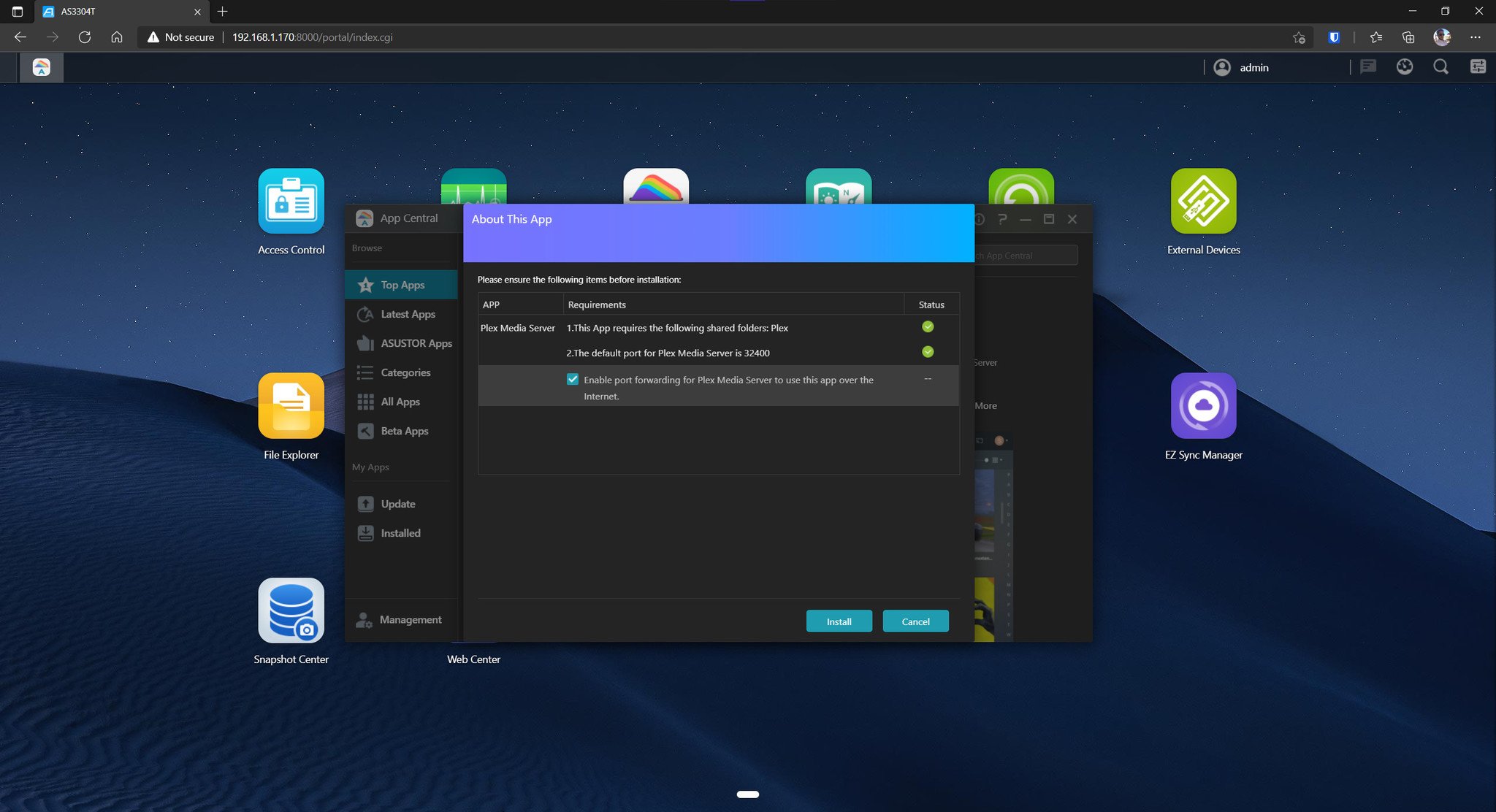Click the Install button for Plex
Viewport: 1496px width, 812px height.
coord(839,621)
